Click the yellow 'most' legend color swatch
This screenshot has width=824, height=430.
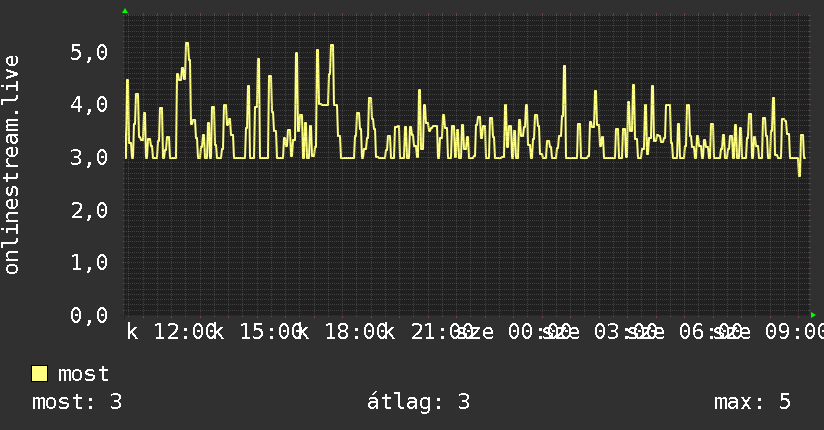click(39, 374)
